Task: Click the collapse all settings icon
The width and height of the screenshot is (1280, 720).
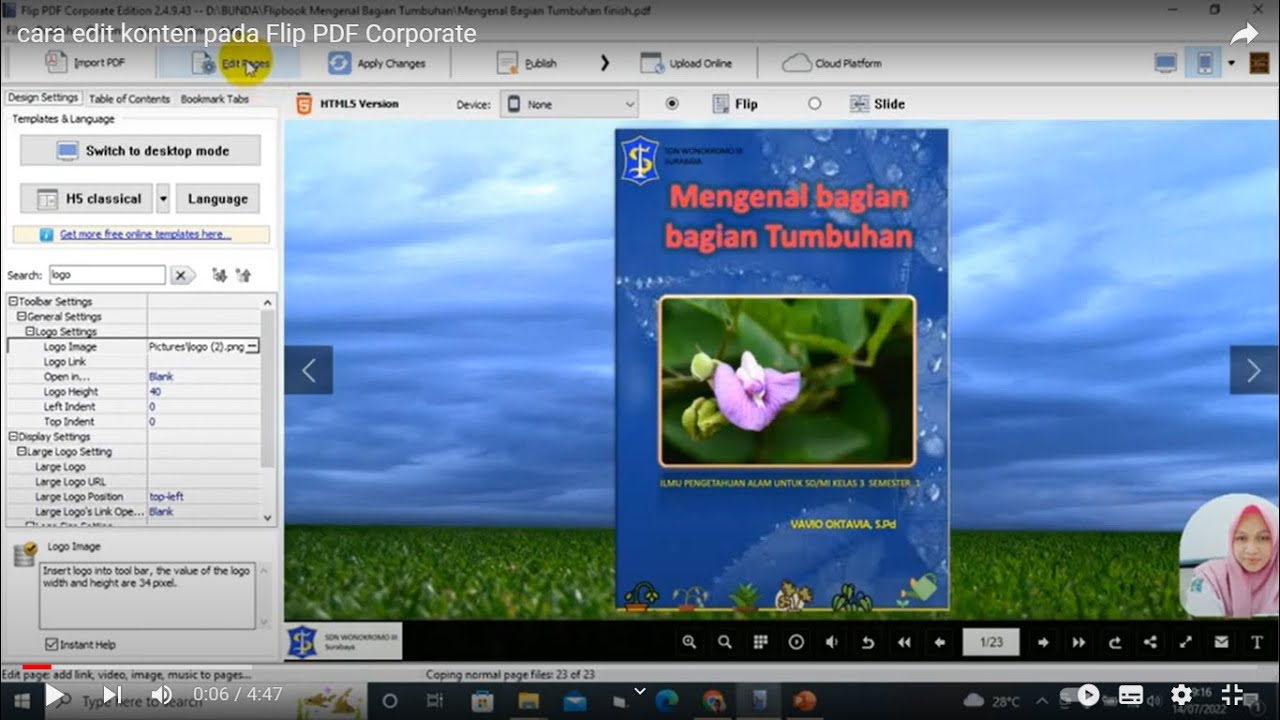Action: [x=243, y=275]
